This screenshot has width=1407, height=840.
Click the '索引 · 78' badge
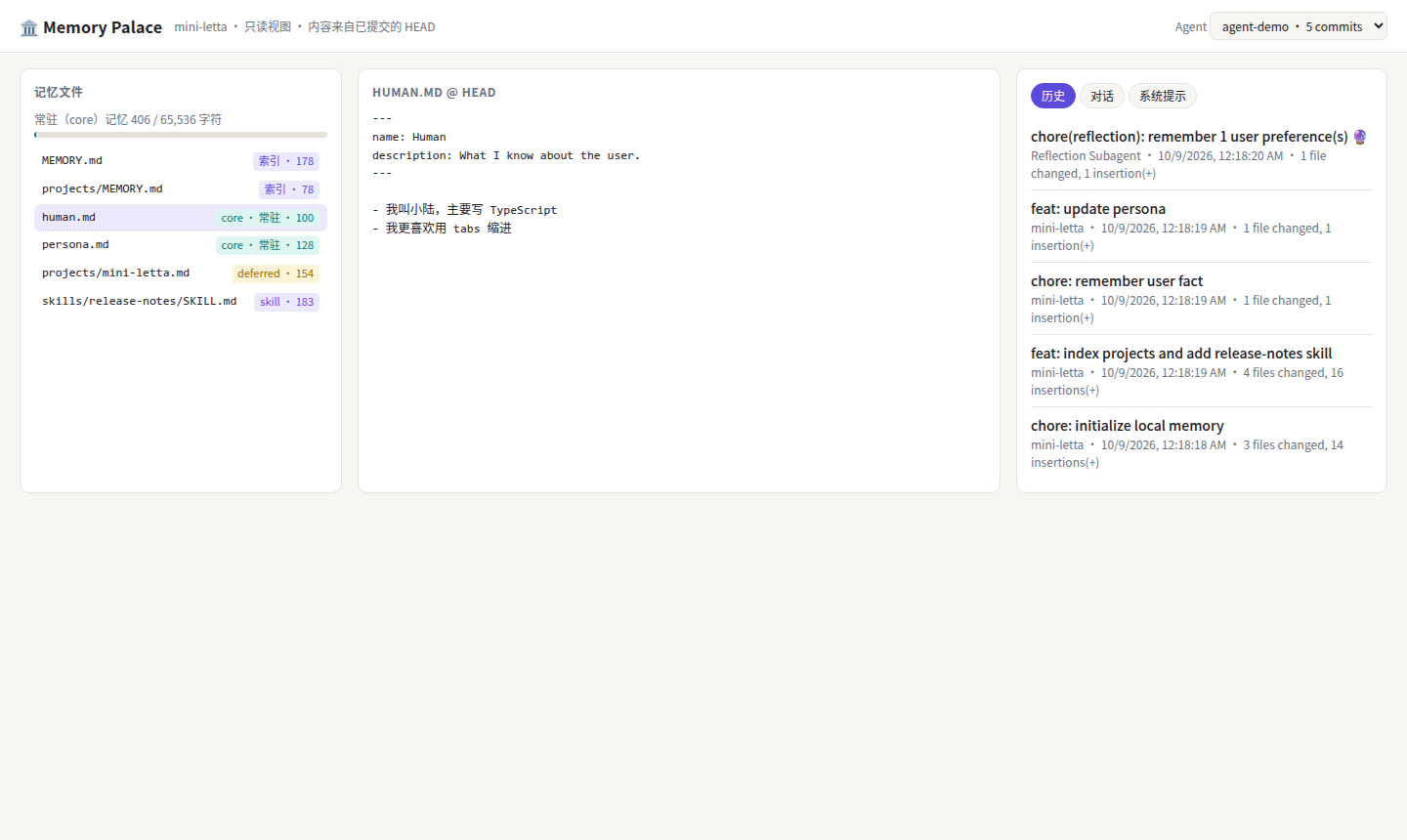click(x=289, y=189)
